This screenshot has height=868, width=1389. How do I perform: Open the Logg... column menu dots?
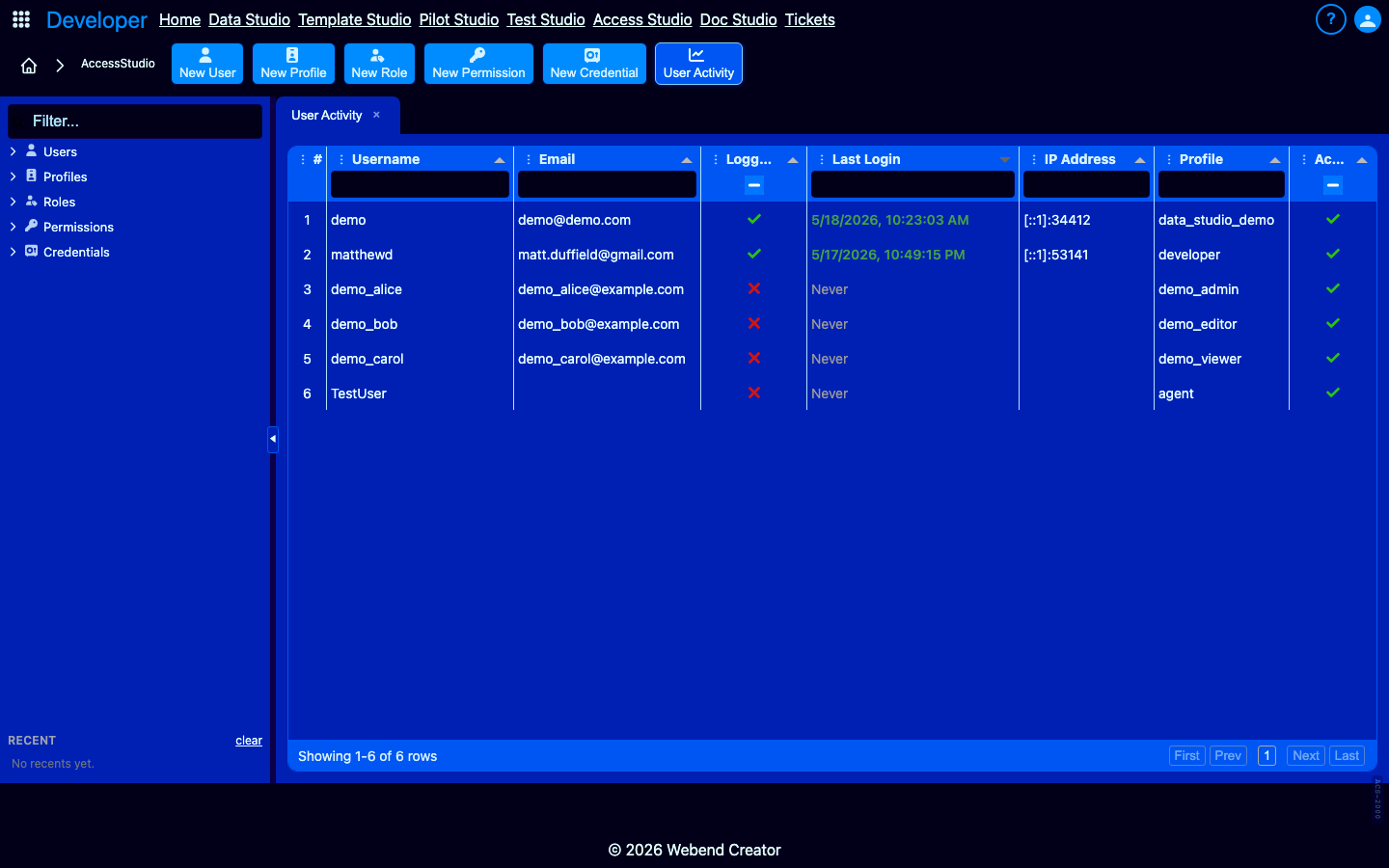coord(716,159)
